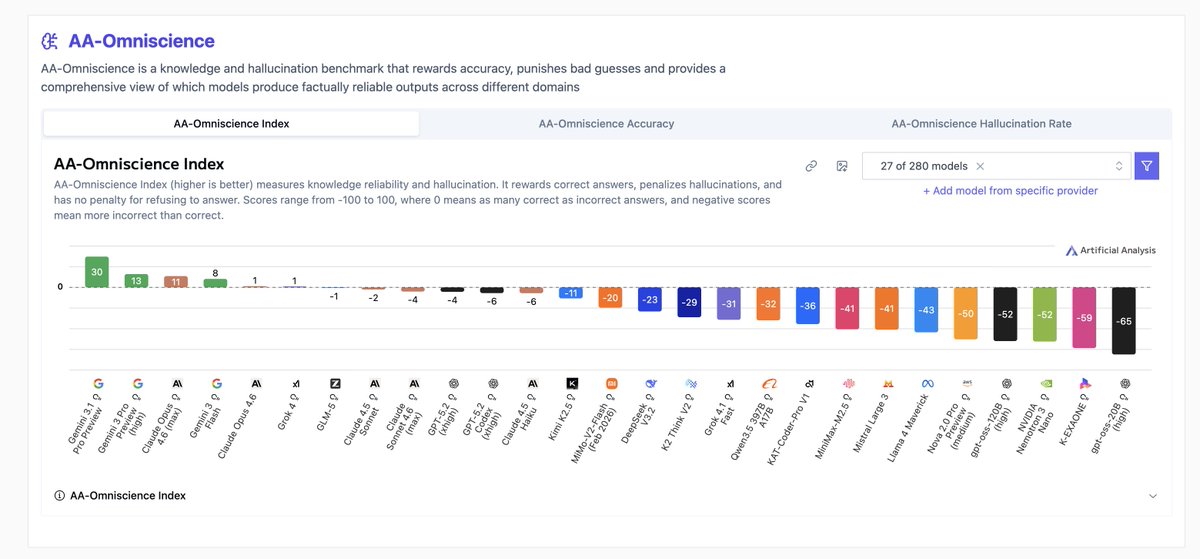Download chart as image icon

click(842, 166)
